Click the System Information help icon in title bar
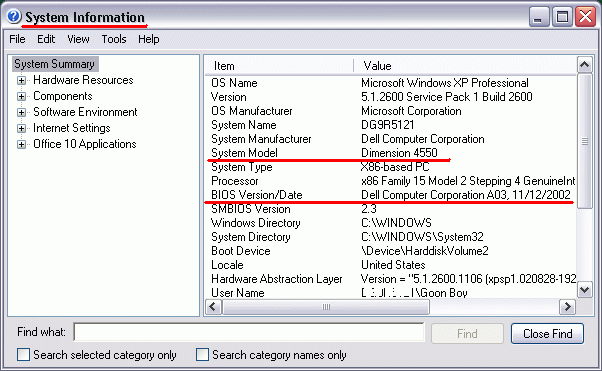Image resolution: width=602 pixels, height=371 pixels. pos(14,17)
